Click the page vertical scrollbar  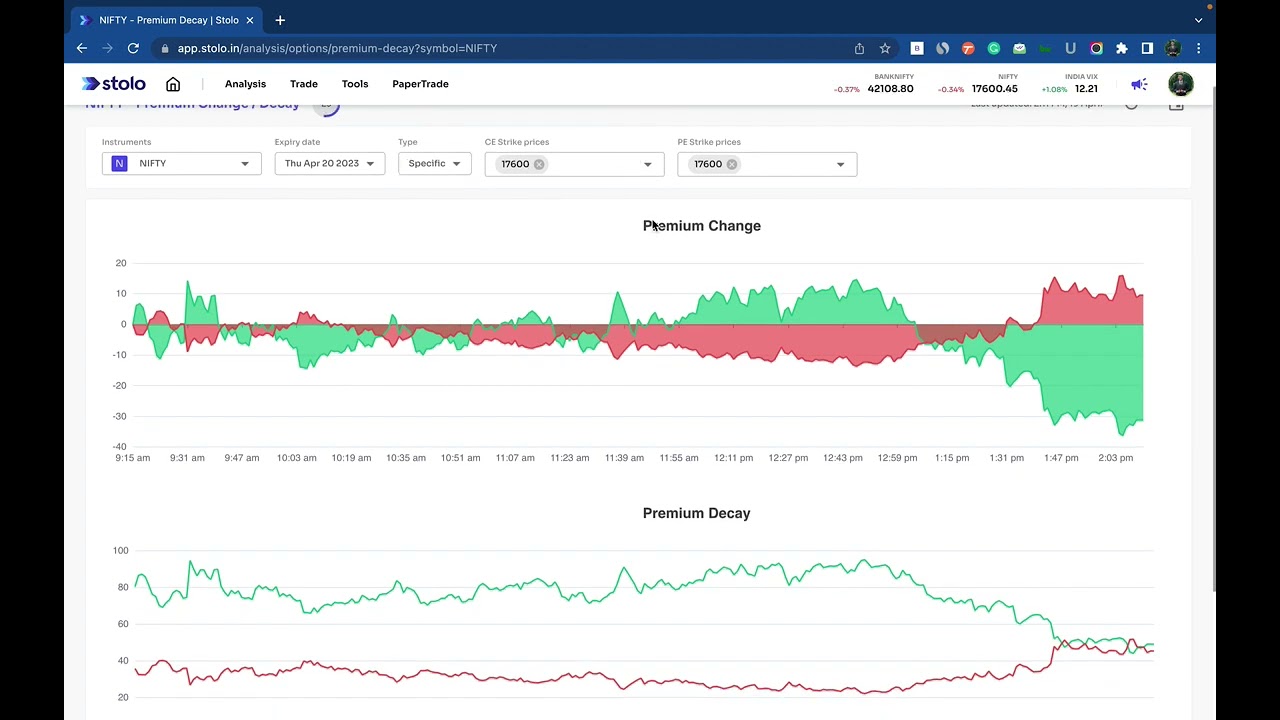coord(1215,340)
